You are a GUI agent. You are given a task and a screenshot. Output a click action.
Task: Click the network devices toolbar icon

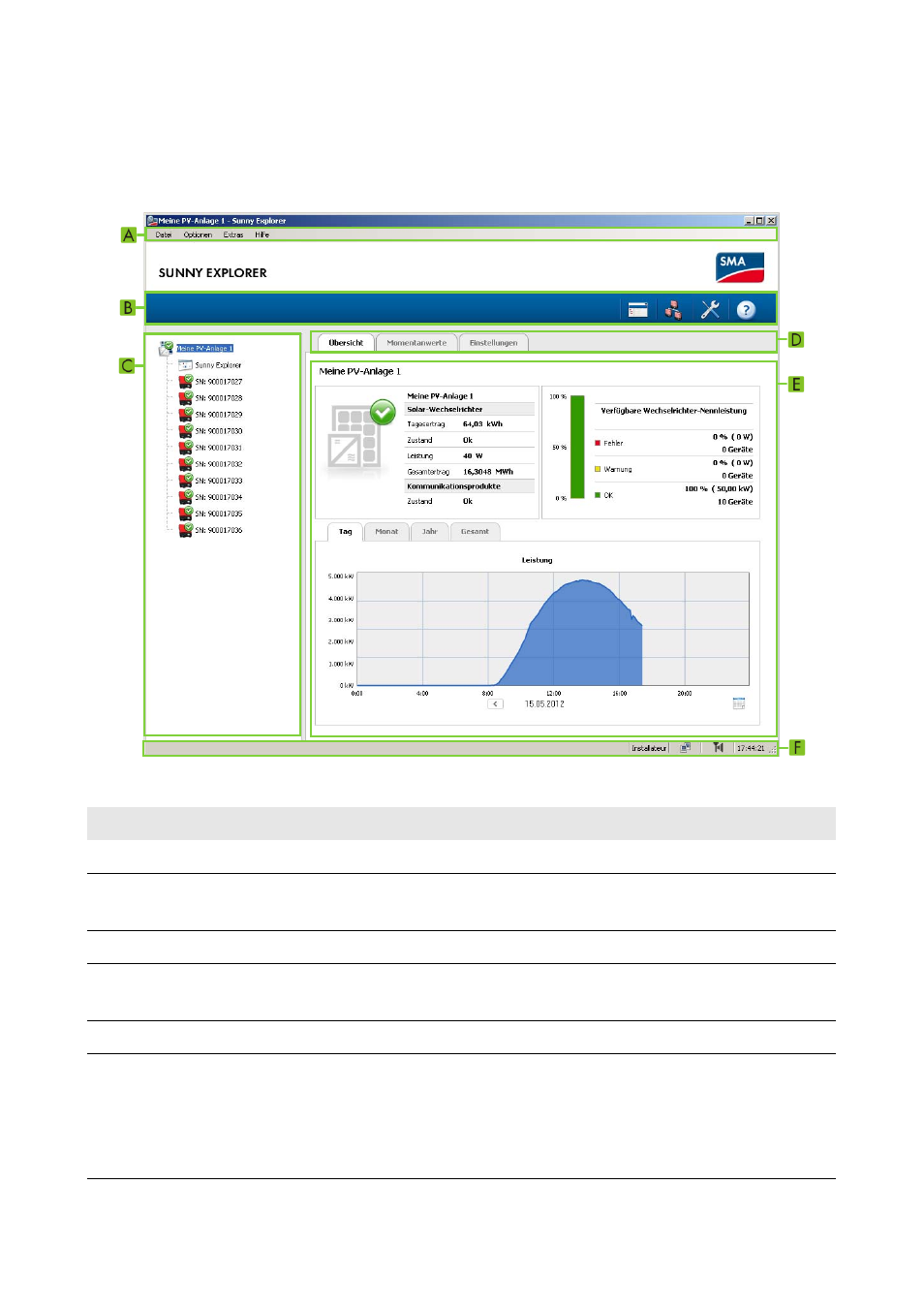tap(673, 310)
